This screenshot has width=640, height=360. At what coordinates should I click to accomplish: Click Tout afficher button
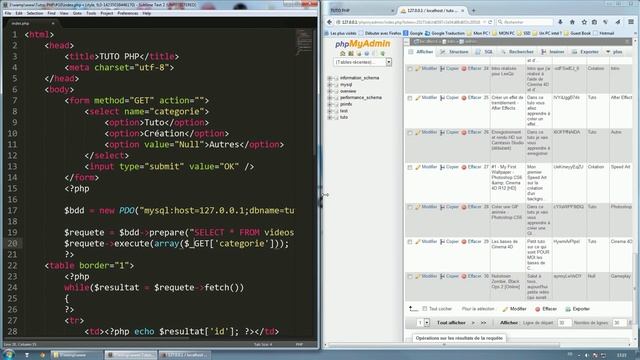point(451,323)
